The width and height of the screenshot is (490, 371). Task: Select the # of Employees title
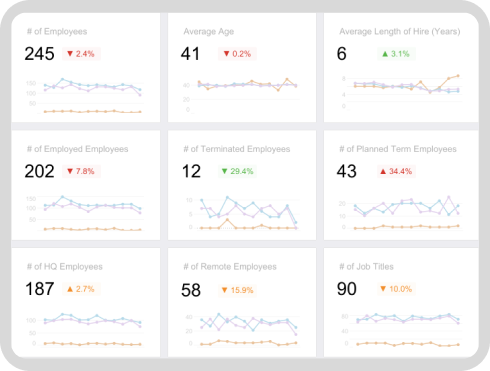[x=57, y=31]
